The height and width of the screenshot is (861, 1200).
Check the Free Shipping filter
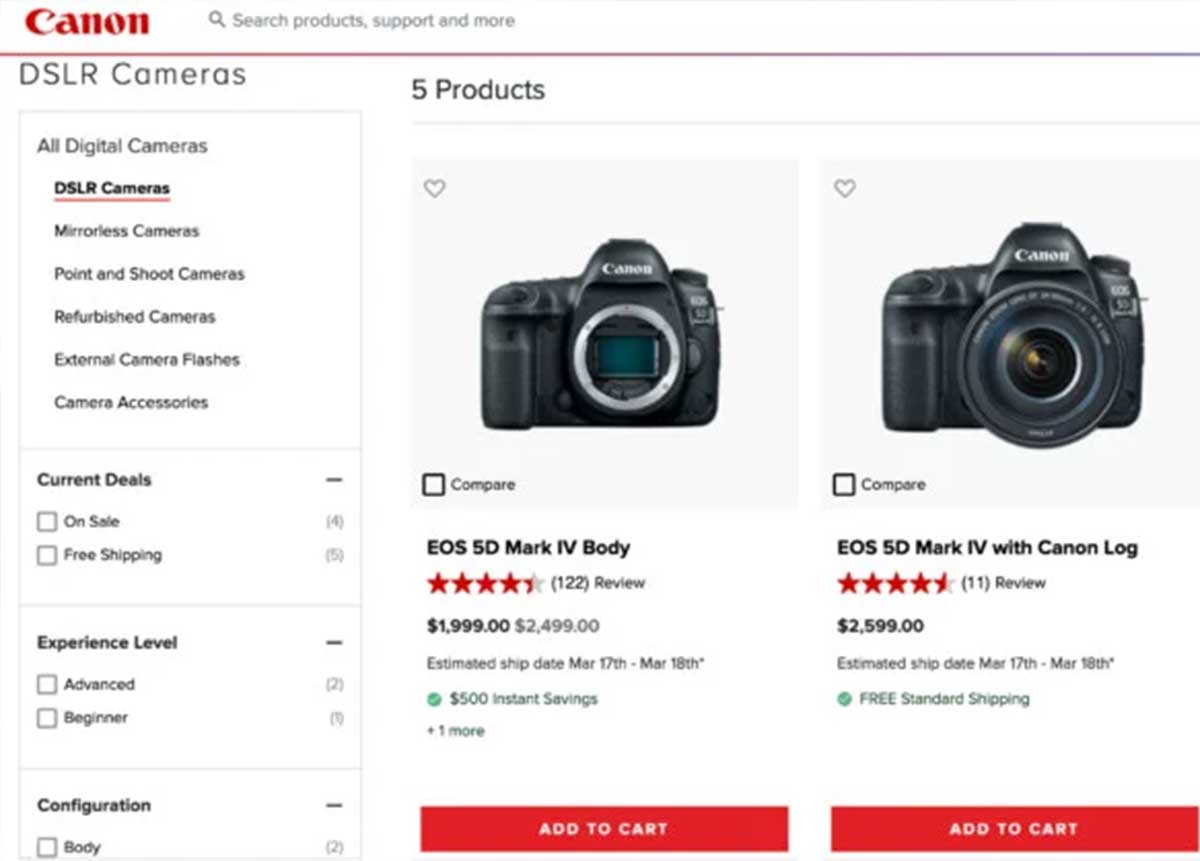[47, 555]
